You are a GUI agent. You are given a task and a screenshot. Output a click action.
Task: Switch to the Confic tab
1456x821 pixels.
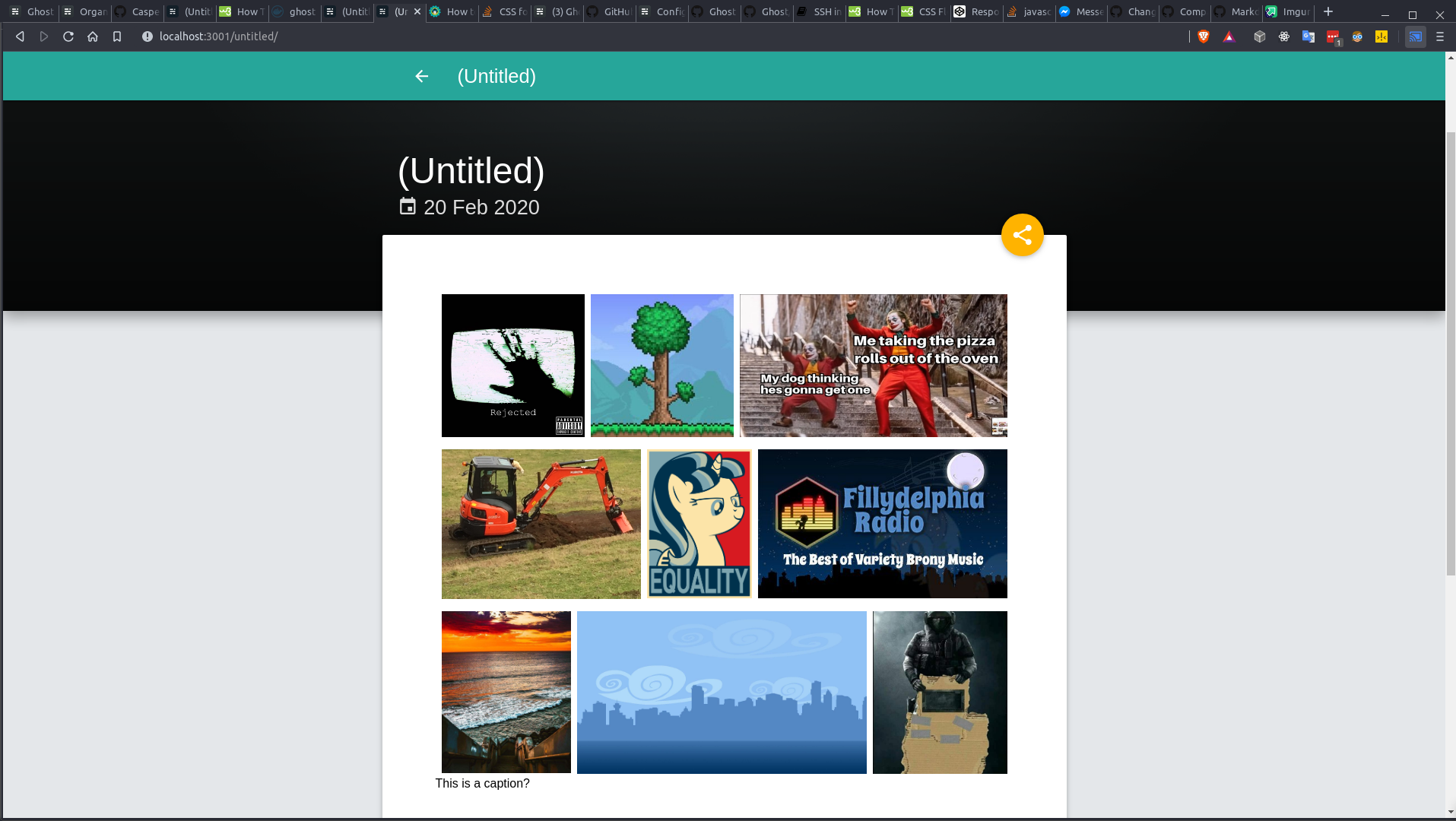[662, 11]
